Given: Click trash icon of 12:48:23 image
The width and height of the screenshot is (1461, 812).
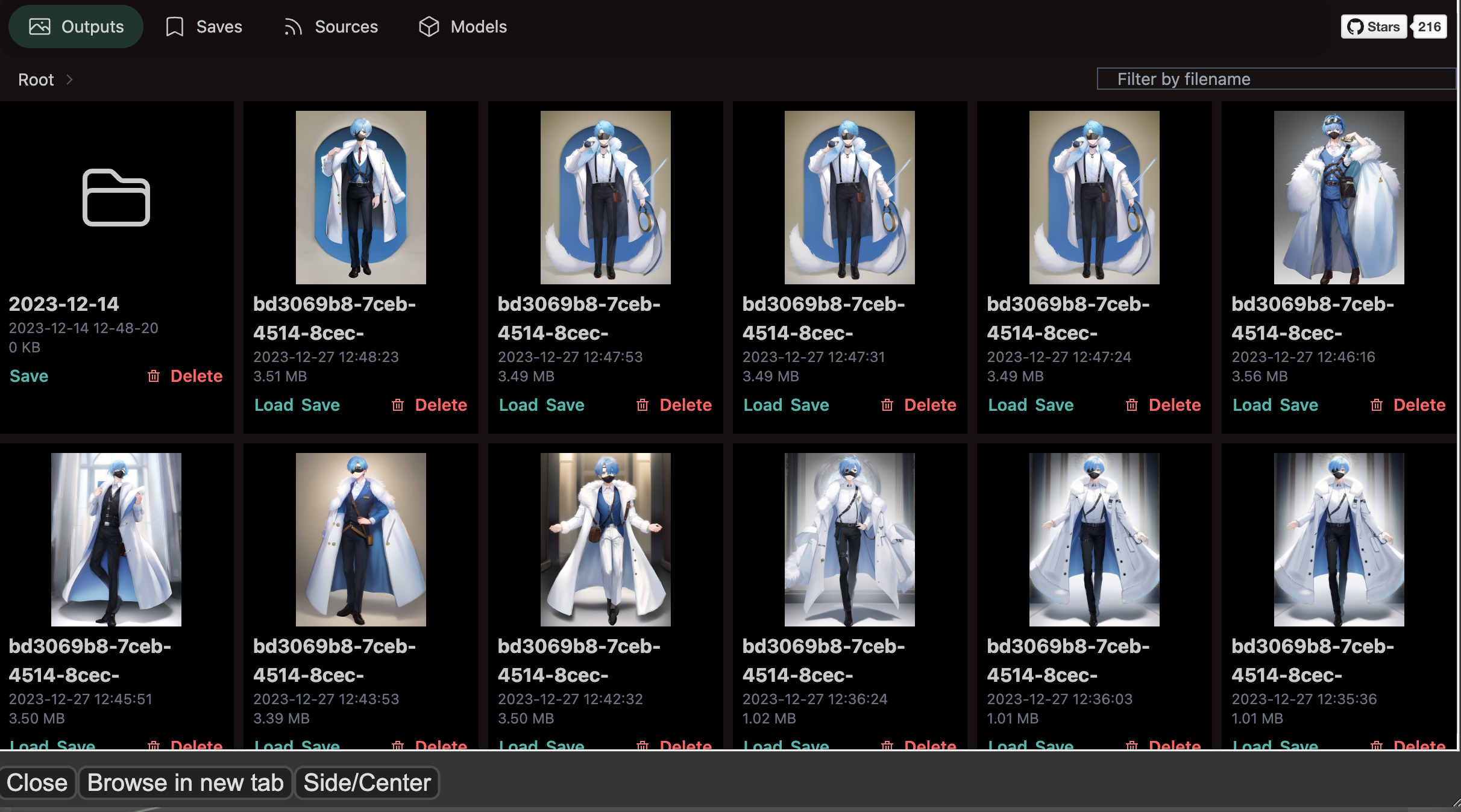Looking at the screenshot, I should pos(398,405).
